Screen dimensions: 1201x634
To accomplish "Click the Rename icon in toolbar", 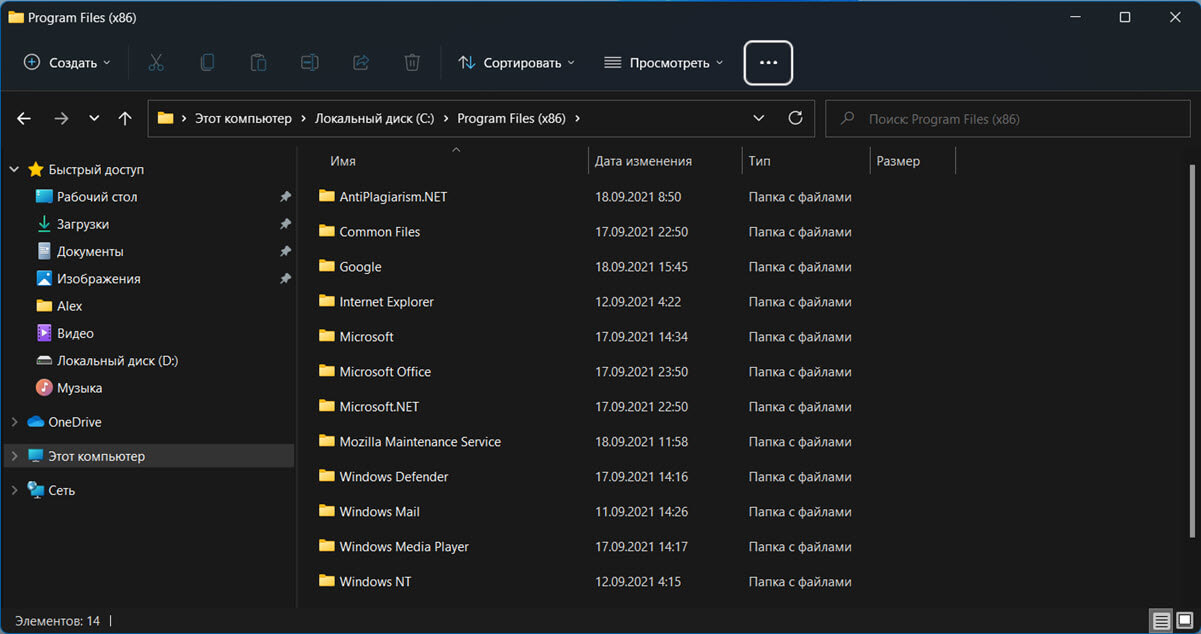I will 309,62.
